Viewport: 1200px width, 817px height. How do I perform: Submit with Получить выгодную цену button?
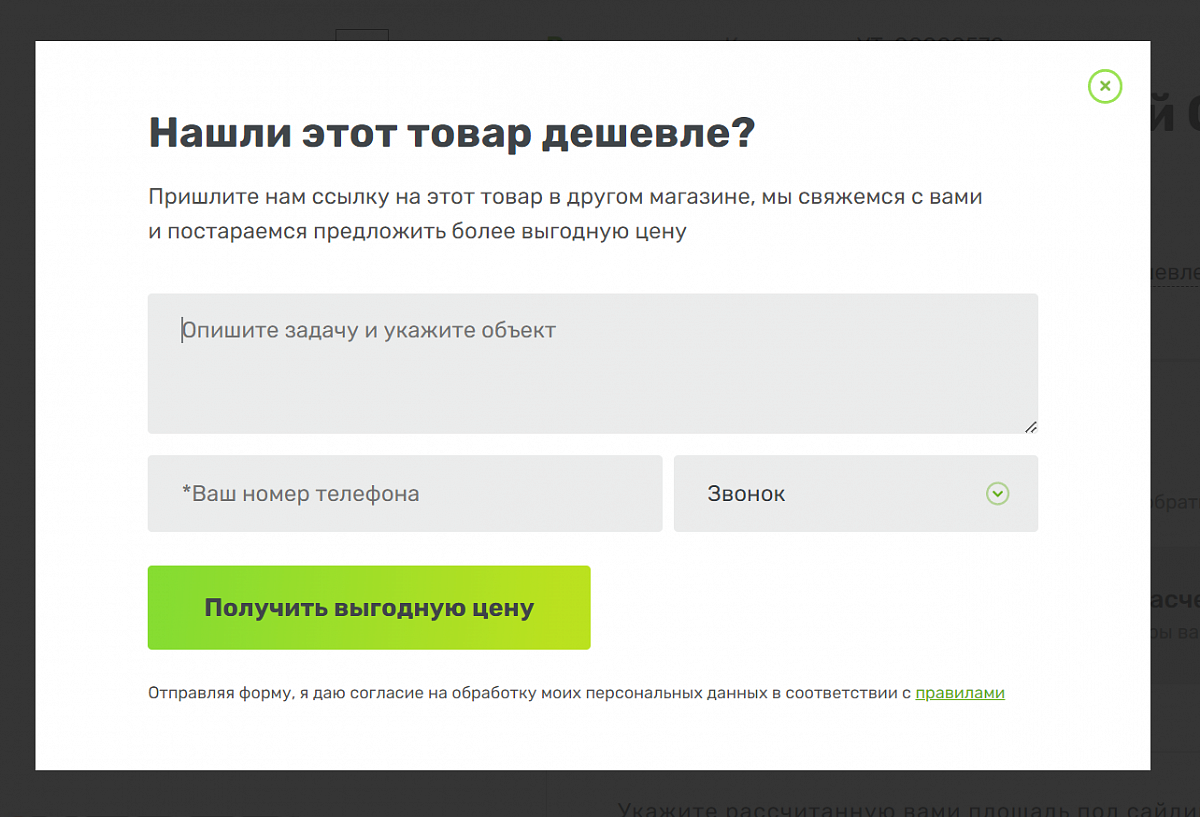pyautogui.click(x=369, y=607)
